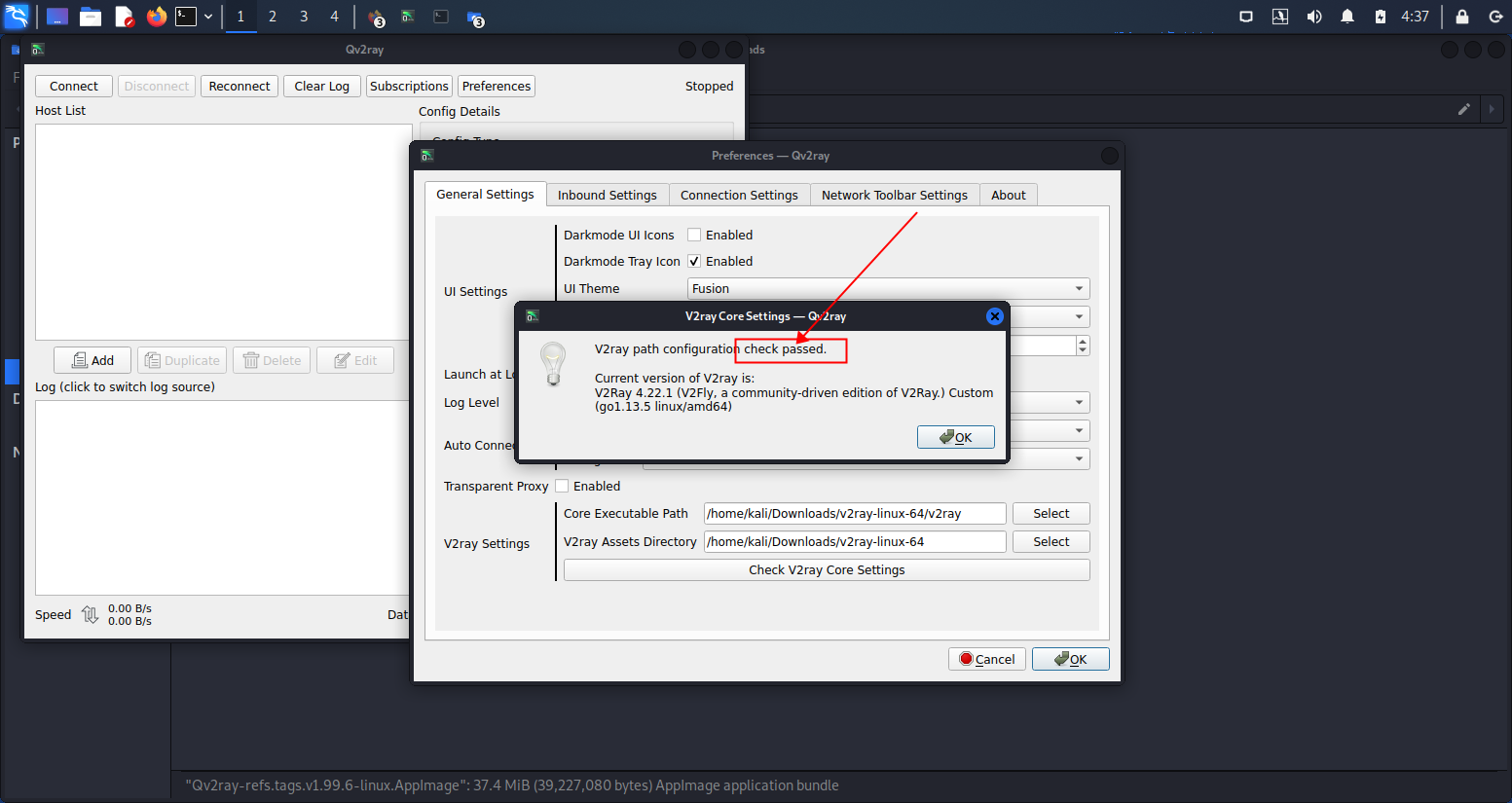Enable Darkmode UI Icons
1512x803 pixels.
point(694,235)
